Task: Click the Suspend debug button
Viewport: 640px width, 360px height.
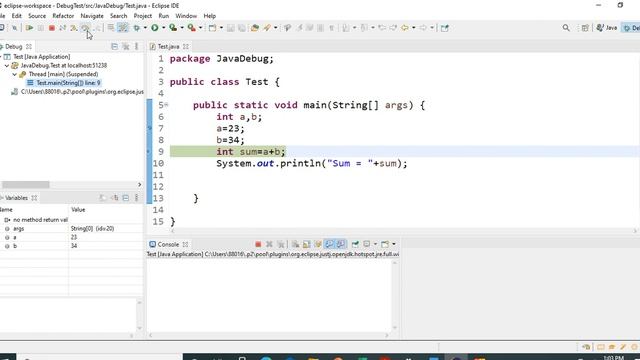Action: click(40, 28)
